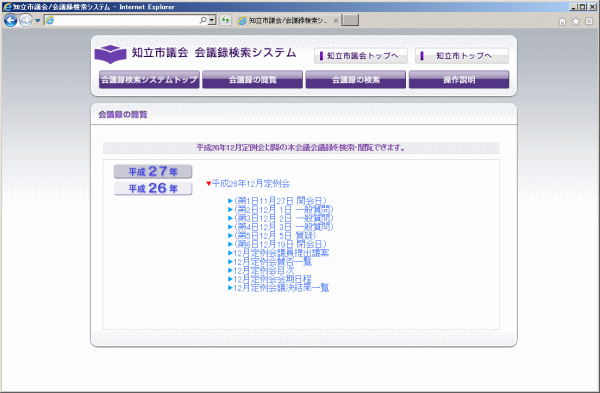This screenshot has height=393, width=600.
Task: Click the Home icon in toolbar
Action: coord(562,21)
